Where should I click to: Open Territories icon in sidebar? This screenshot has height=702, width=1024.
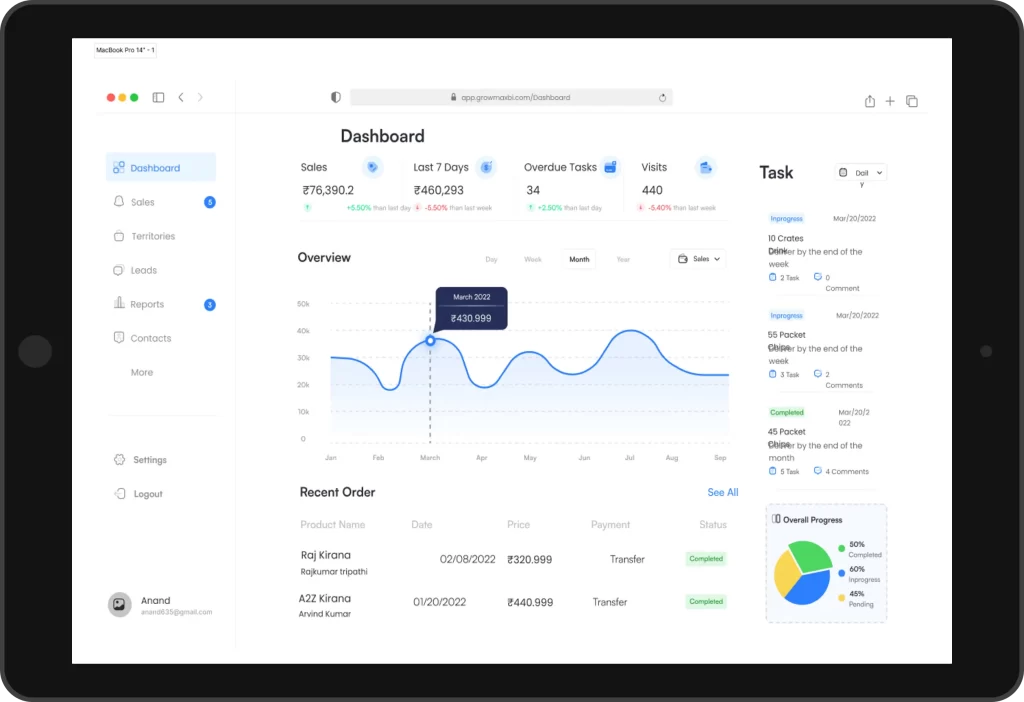tap(119, 236)
